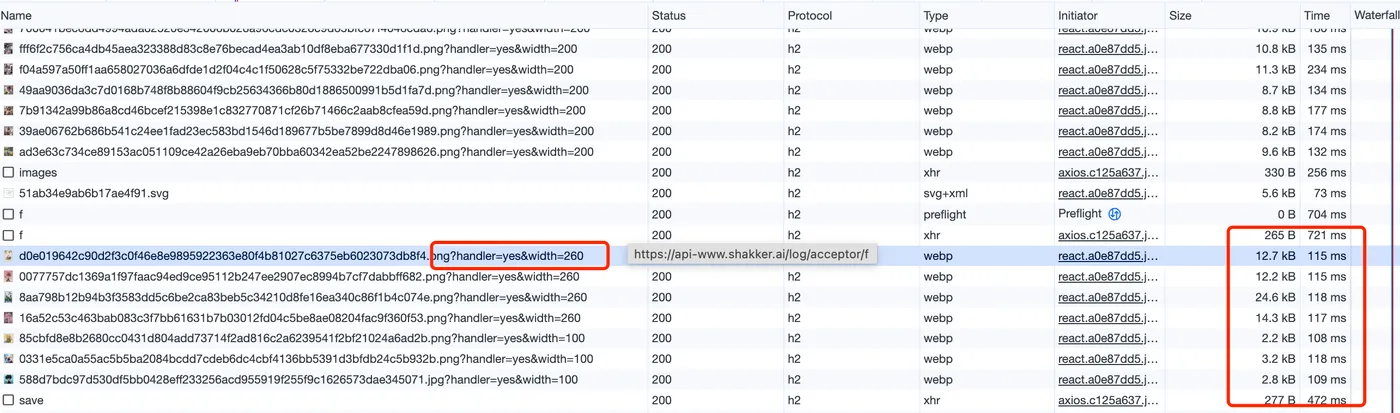Click the SVG file icon for 51ab34e9ab6b17ae4f91.svg

tap(9, 193)
